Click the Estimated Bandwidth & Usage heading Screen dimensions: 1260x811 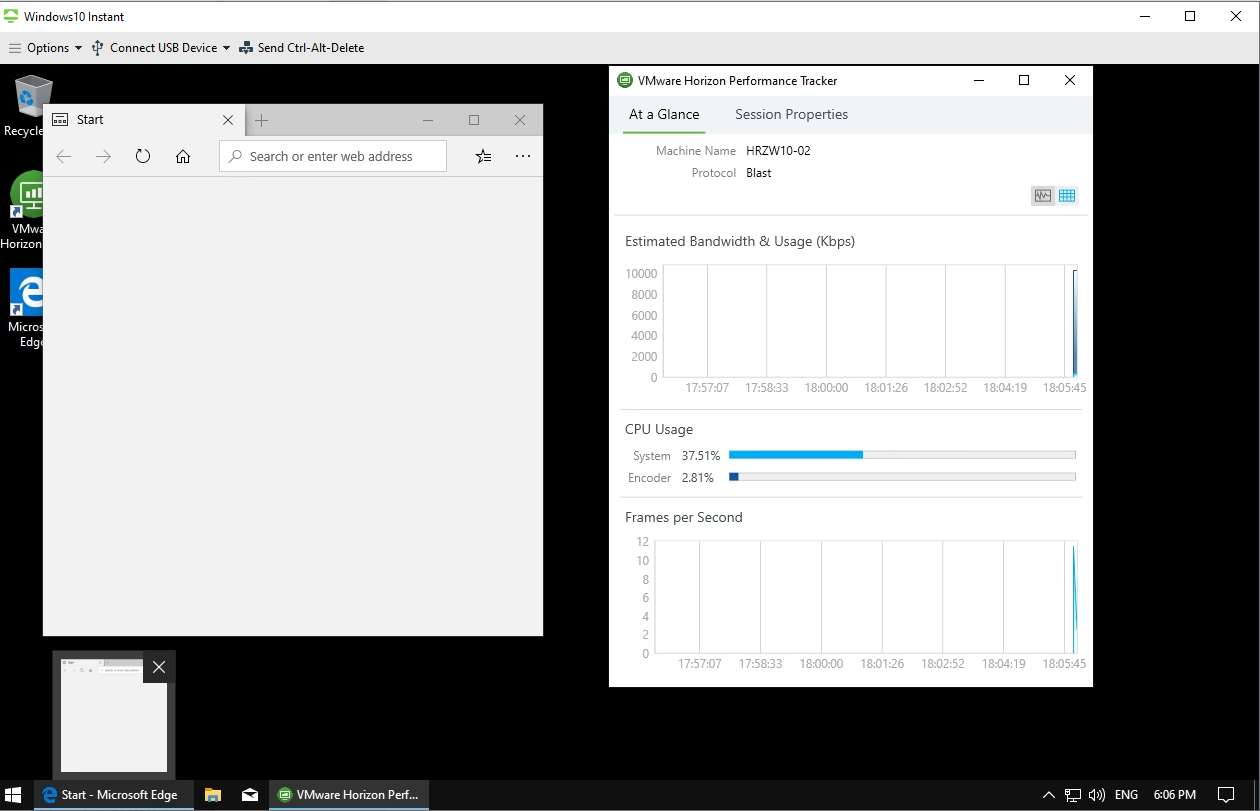click(x=740, y=241)
